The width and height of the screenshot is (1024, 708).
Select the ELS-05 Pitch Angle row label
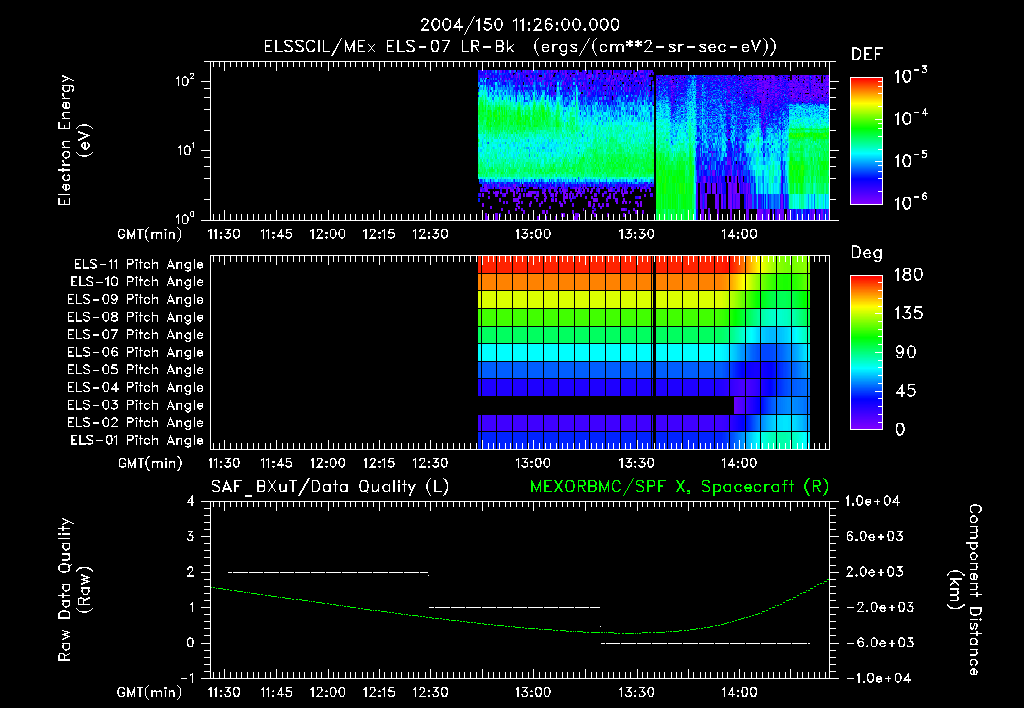click(136, 370)
